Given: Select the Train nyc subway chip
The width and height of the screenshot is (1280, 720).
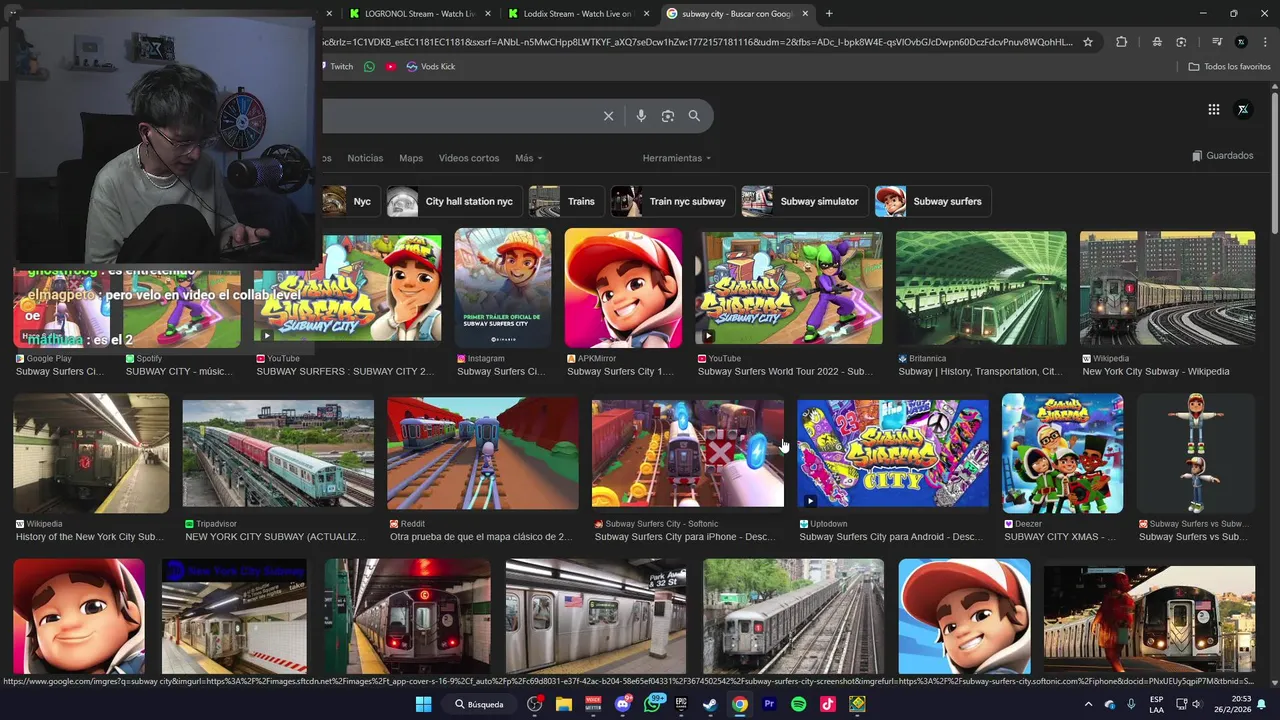Looking at the screenshot, I should tap(672, 201).
